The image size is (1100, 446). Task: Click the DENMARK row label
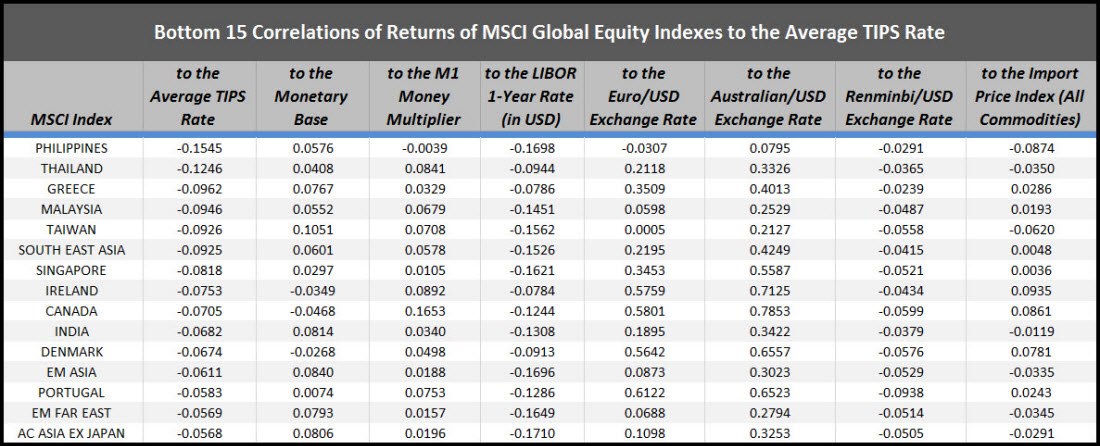[72, 352]
